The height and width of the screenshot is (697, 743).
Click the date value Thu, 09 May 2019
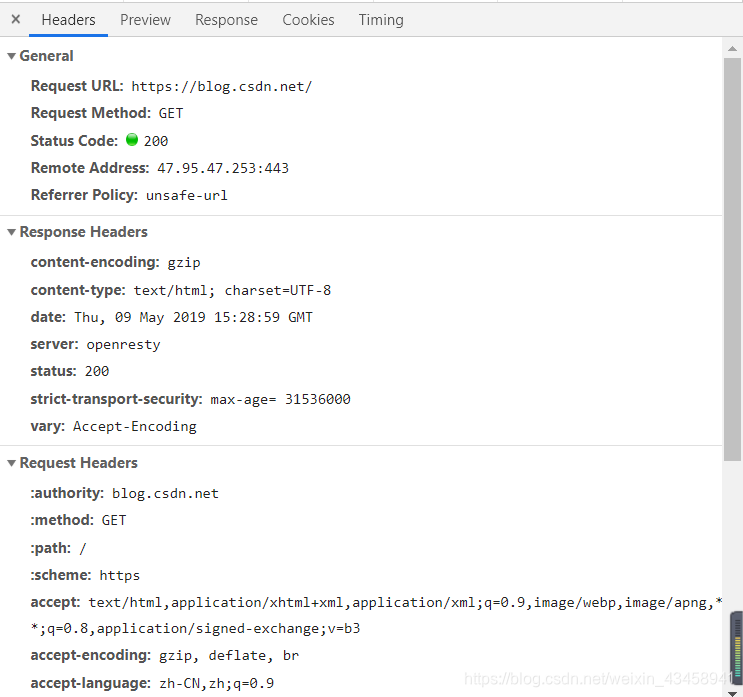click(x=140, y=317)
